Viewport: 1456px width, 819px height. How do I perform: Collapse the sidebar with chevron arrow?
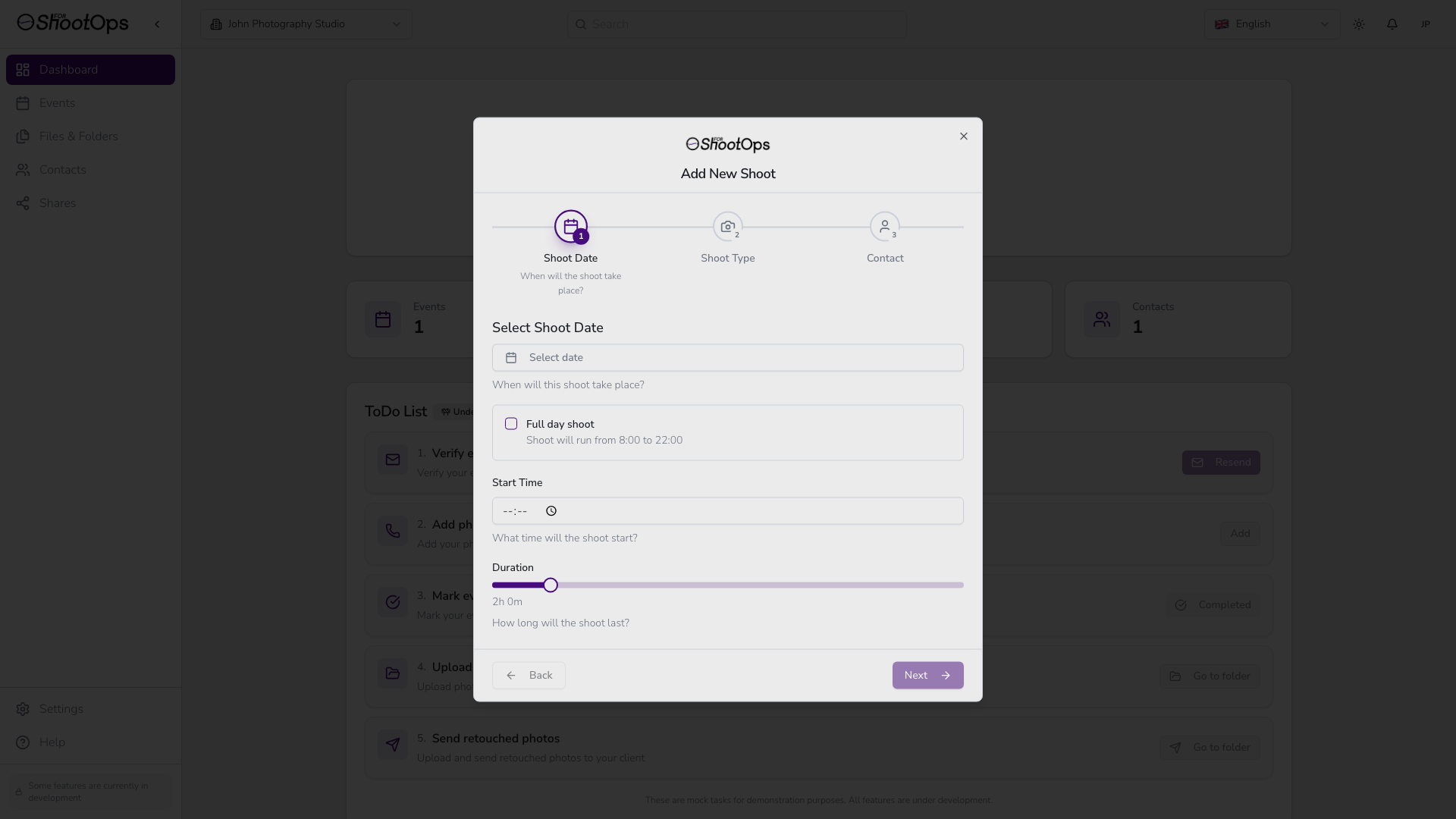point(157,24)
